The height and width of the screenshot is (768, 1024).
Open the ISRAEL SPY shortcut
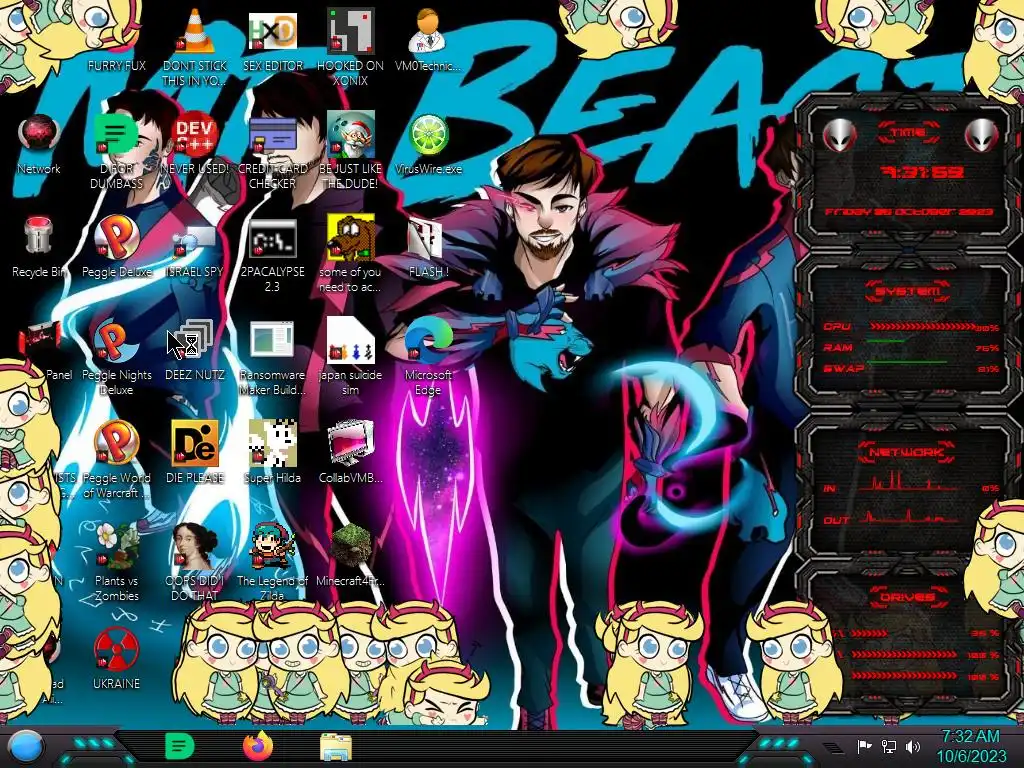195,242
